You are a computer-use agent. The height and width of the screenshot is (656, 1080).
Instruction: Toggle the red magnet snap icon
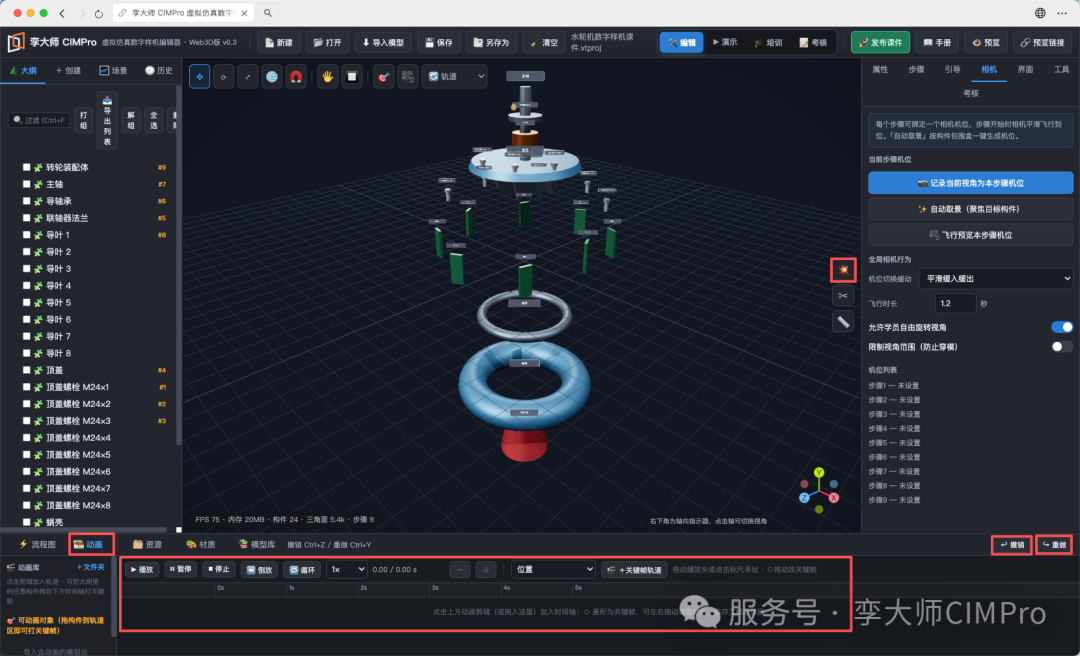(x=296, y=76)
